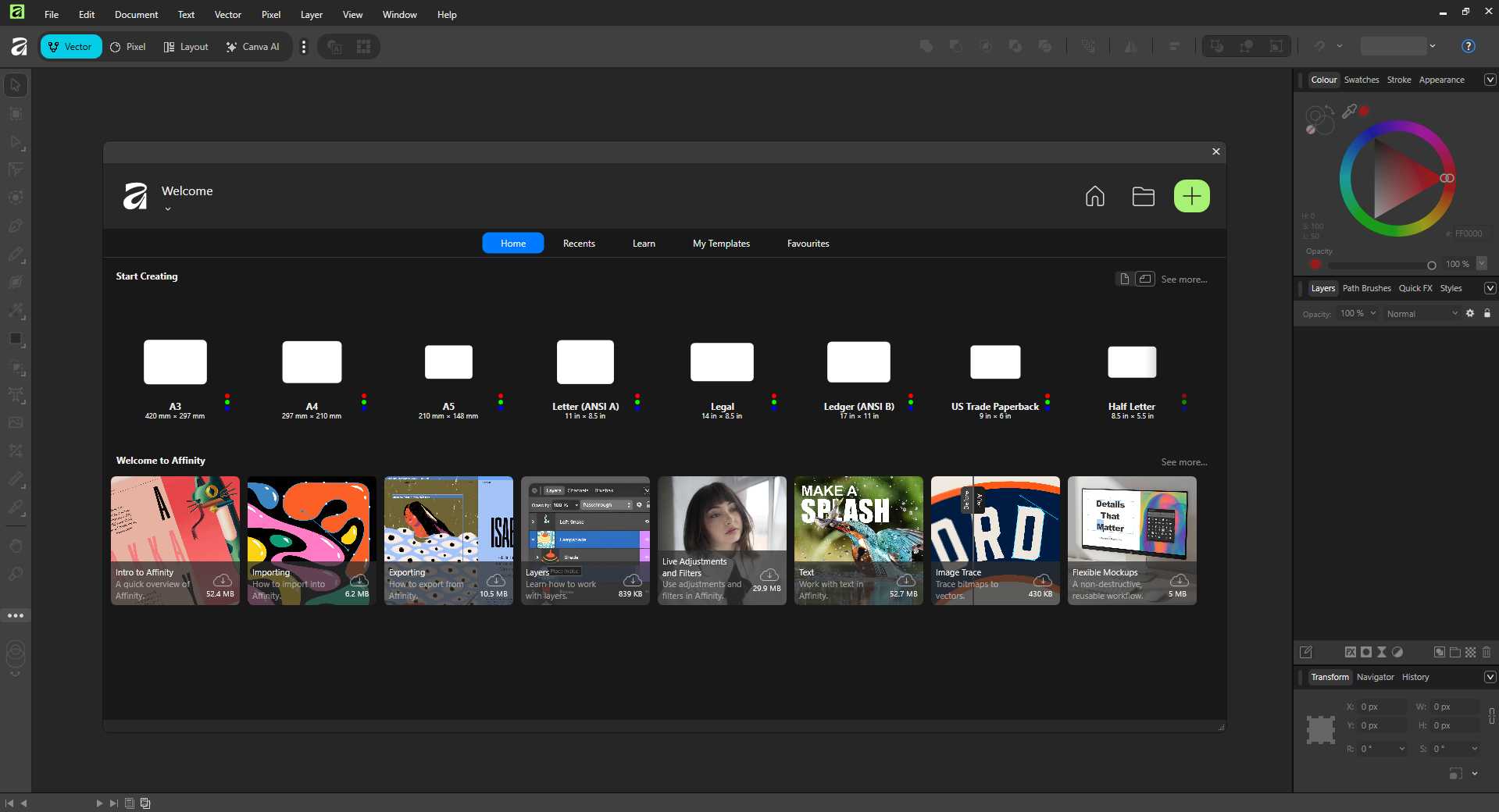Open the shear S value dropdown

click(x=1475, y=749)
